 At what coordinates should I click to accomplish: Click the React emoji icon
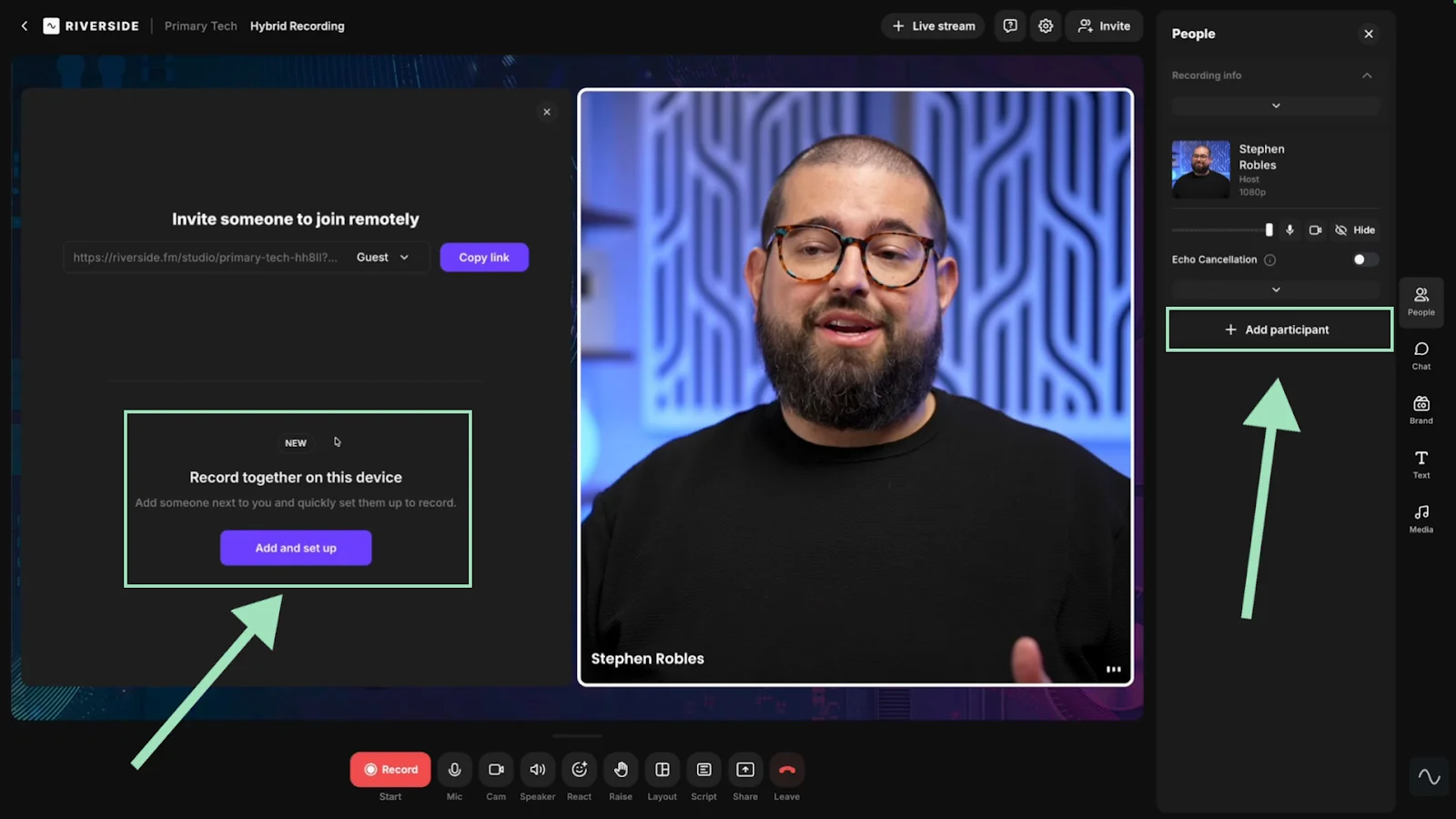[x=579, y=769]
